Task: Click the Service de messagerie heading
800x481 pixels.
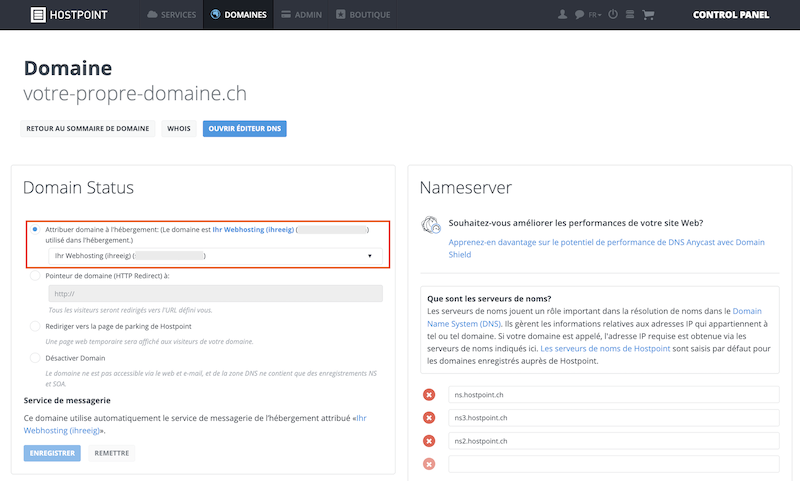Action: pyautogui.click(x=67, y=400)
